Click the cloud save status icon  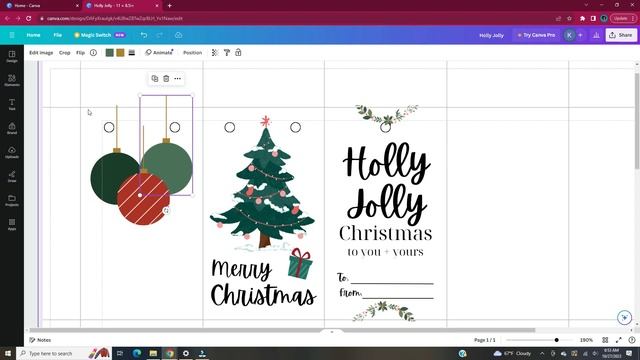coord(178,35)
